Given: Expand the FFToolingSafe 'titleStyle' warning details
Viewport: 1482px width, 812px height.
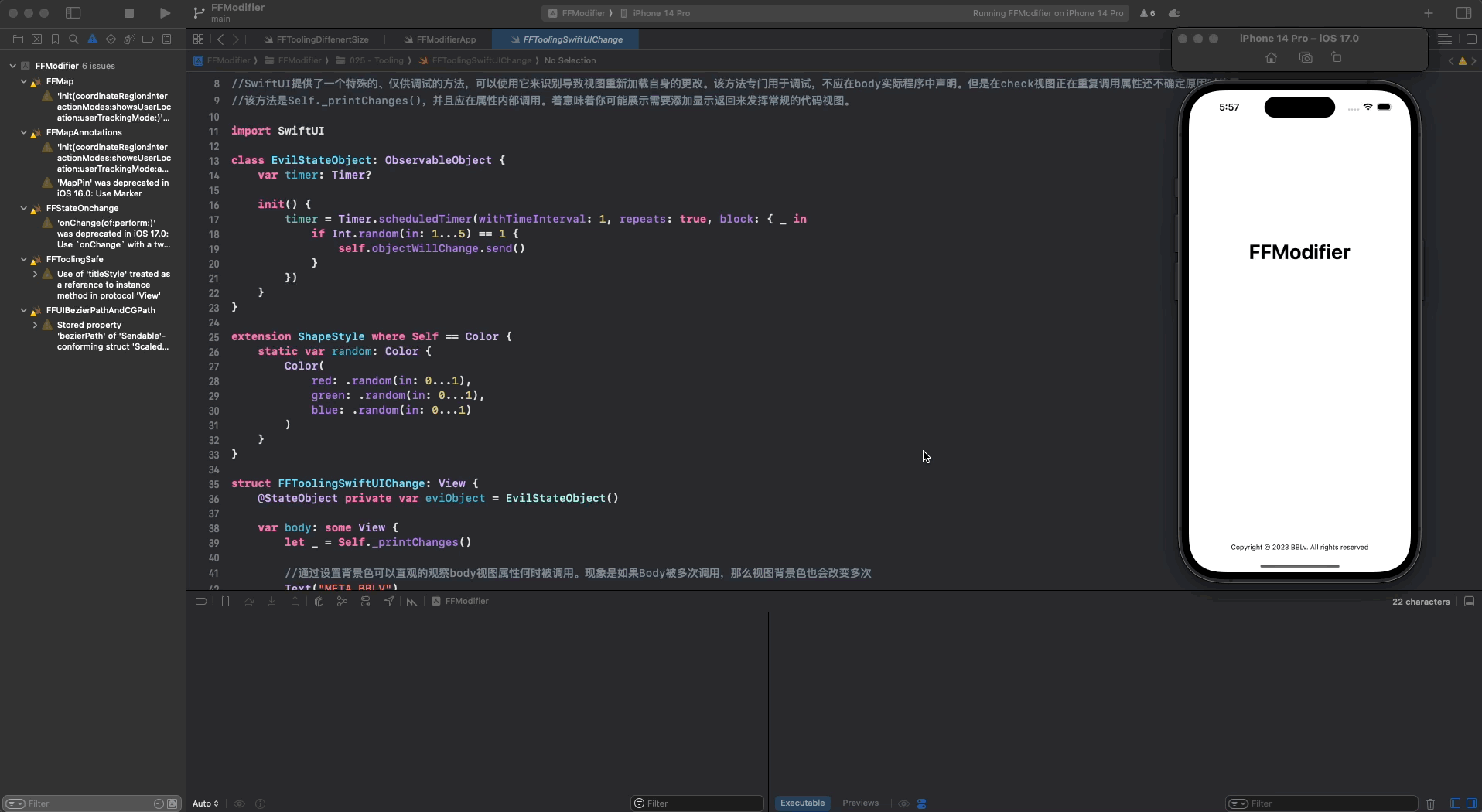Looking at the screenshot, I should click(x=34, y=274).
